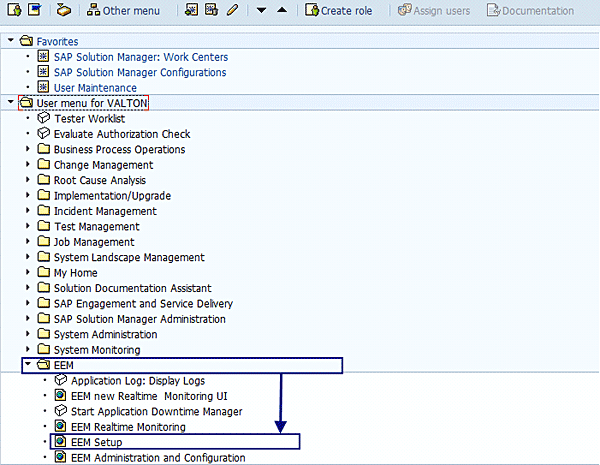Viewport: 600px width, 465px height.
Task: Click the open folder icon in toolbar
Action: click(x=64, y=10)
